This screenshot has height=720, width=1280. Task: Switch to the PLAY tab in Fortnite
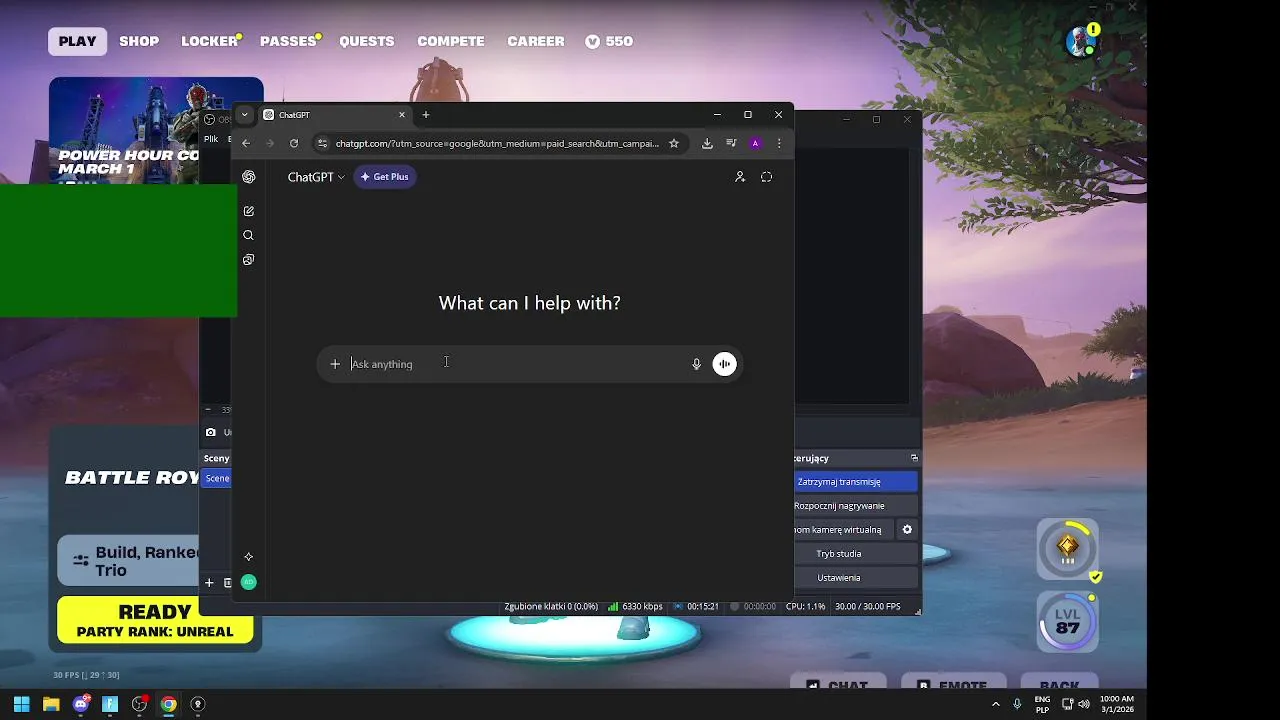tap(77, 41)
